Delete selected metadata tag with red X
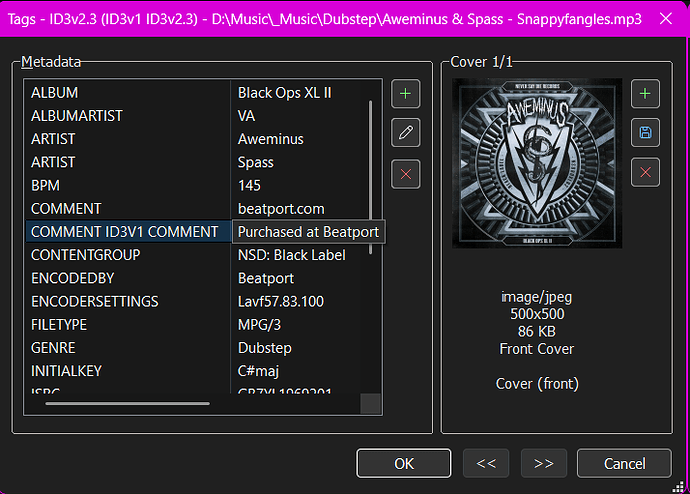The height and width of the screenshot is (494, 690). click(405, 174)
